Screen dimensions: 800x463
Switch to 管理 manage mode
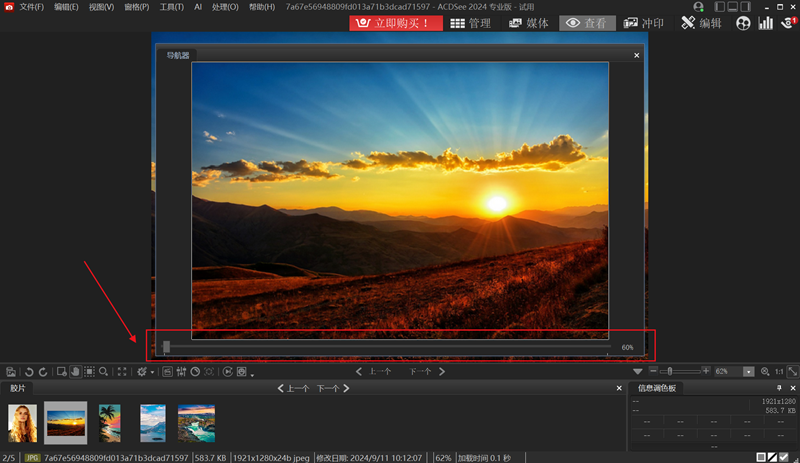(x=470, y=23)
